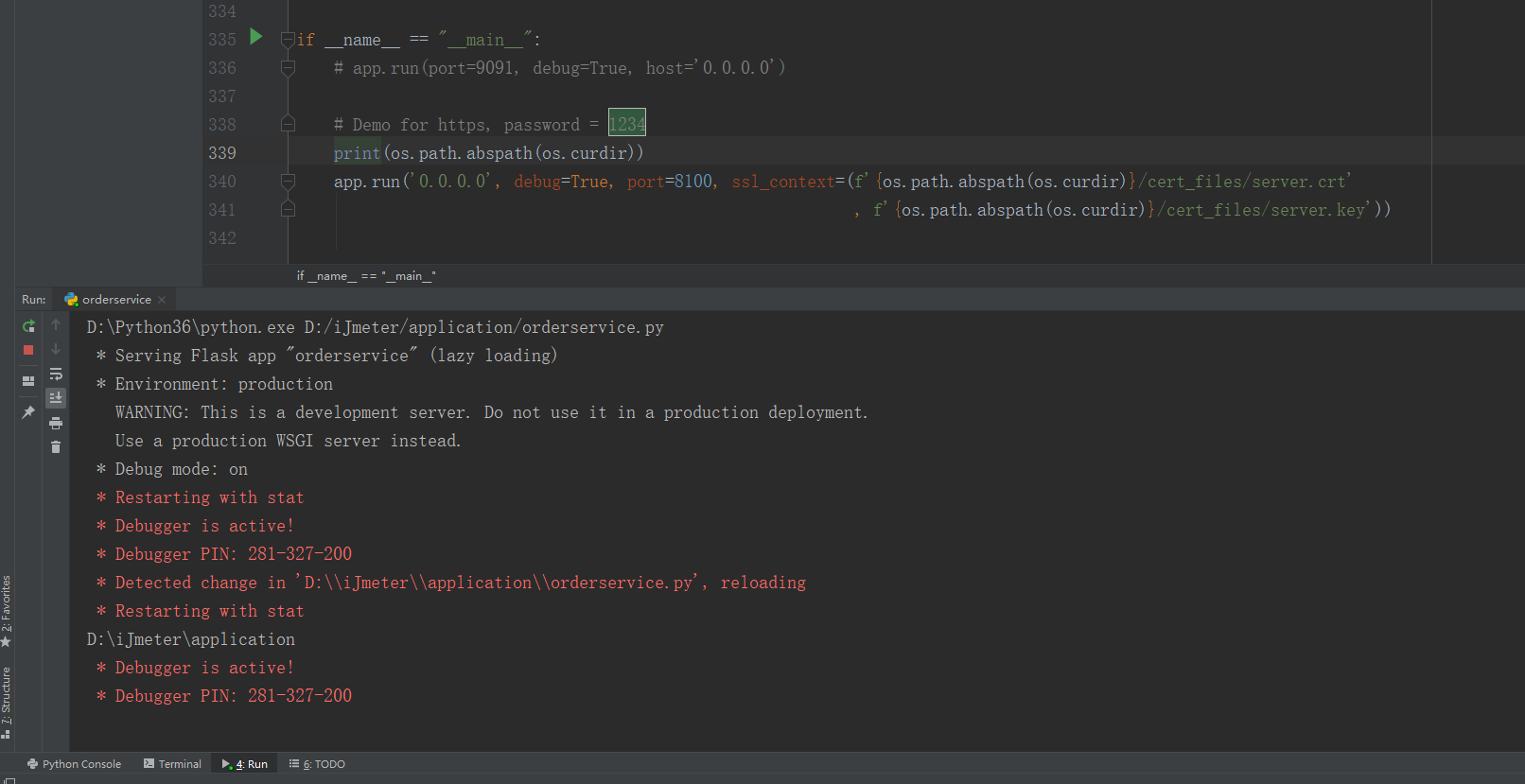Open the restore layout icon

point(28,381)
